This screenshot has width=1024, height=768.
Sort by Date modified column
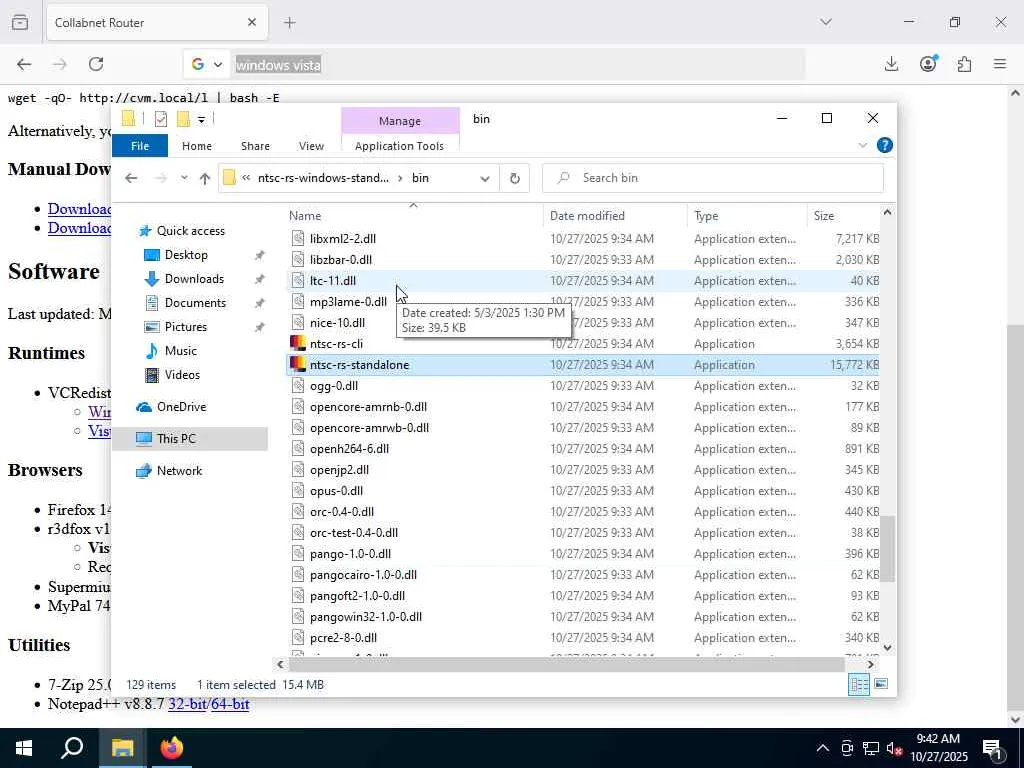click(615, 216)
